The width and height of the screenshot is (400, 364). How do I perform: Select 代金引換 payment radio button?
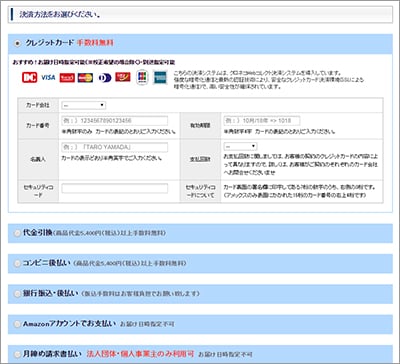coord(17,233)
